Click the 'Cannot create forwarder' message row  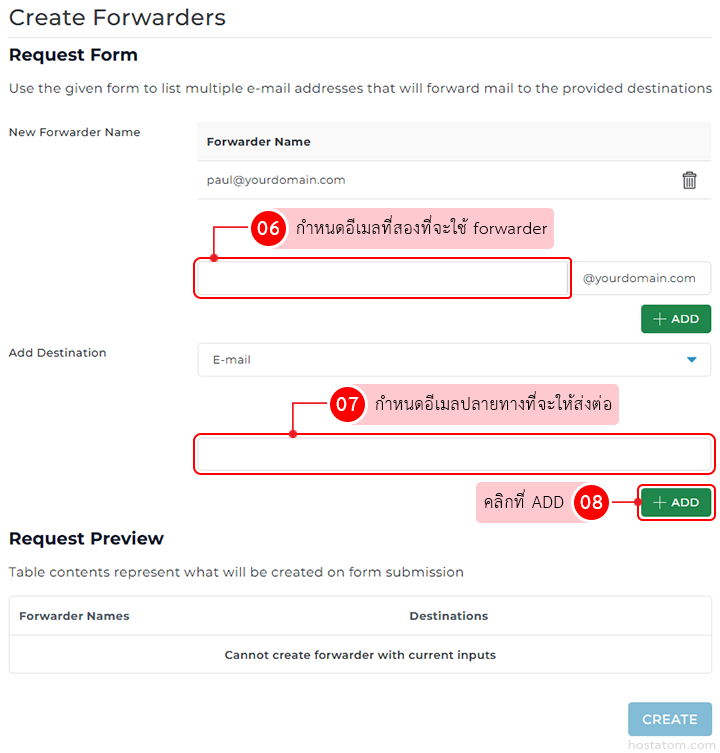point(360,655)
